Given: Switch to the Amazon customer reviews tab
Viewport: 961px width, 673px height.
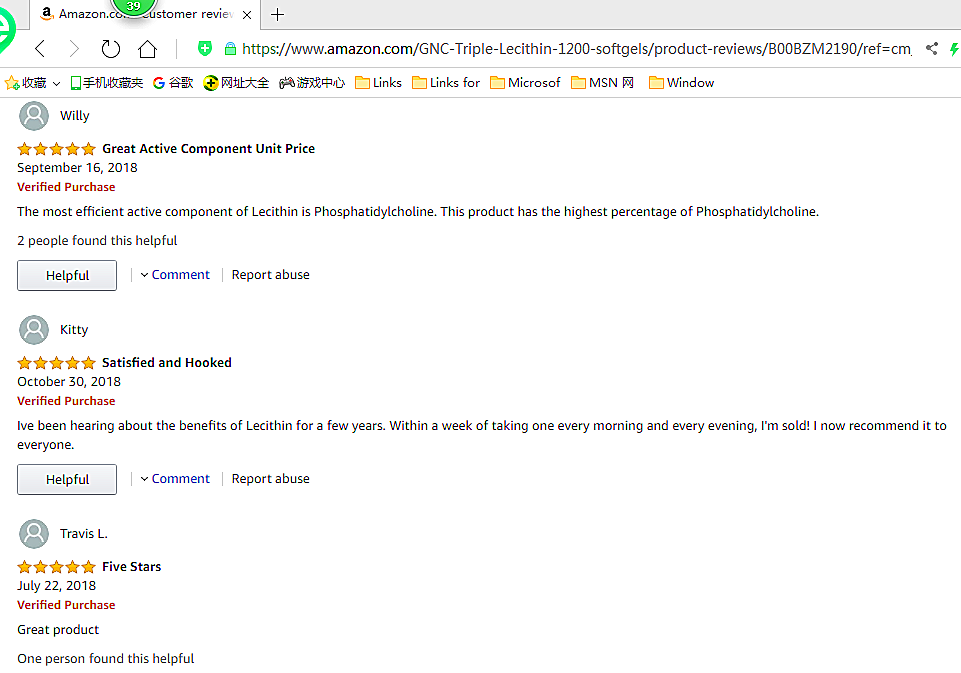Looking at the screenshot, I should [x=140, y=14].
